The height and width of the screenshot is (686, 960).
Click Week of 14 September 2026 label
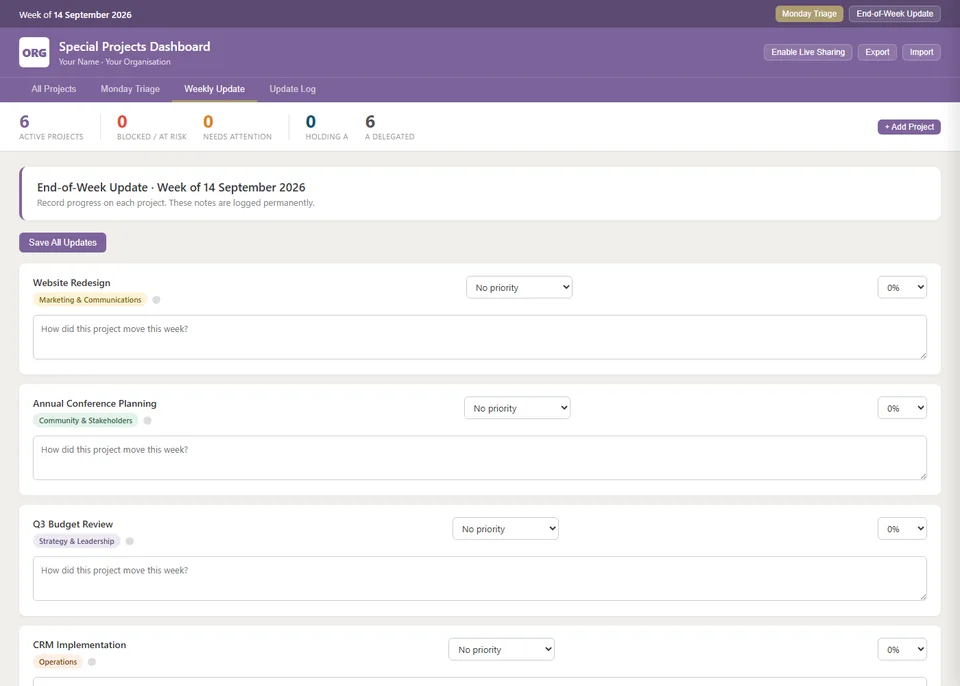click(x=75, y=15)
